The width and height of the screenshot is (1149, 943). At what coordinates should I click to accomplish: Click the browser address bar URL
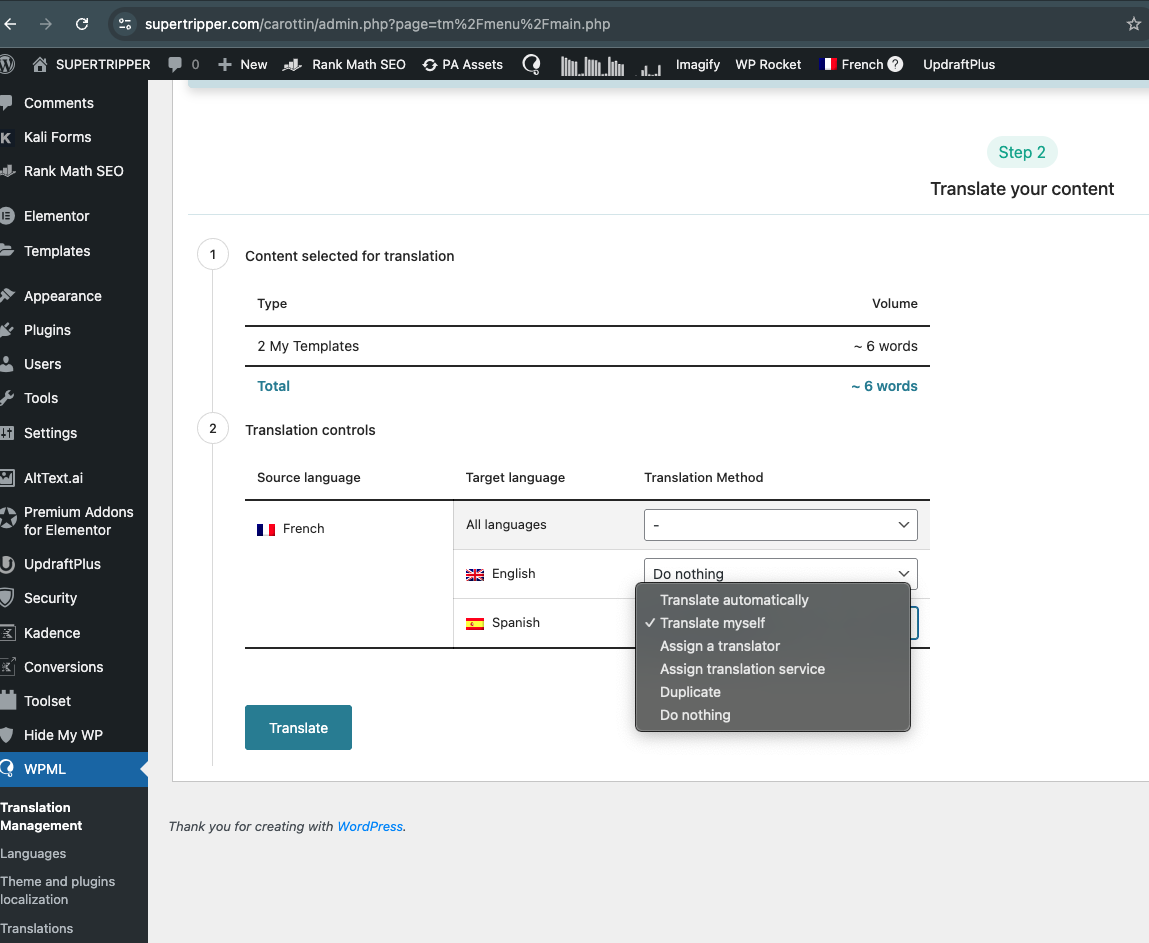tap(377, 24)
